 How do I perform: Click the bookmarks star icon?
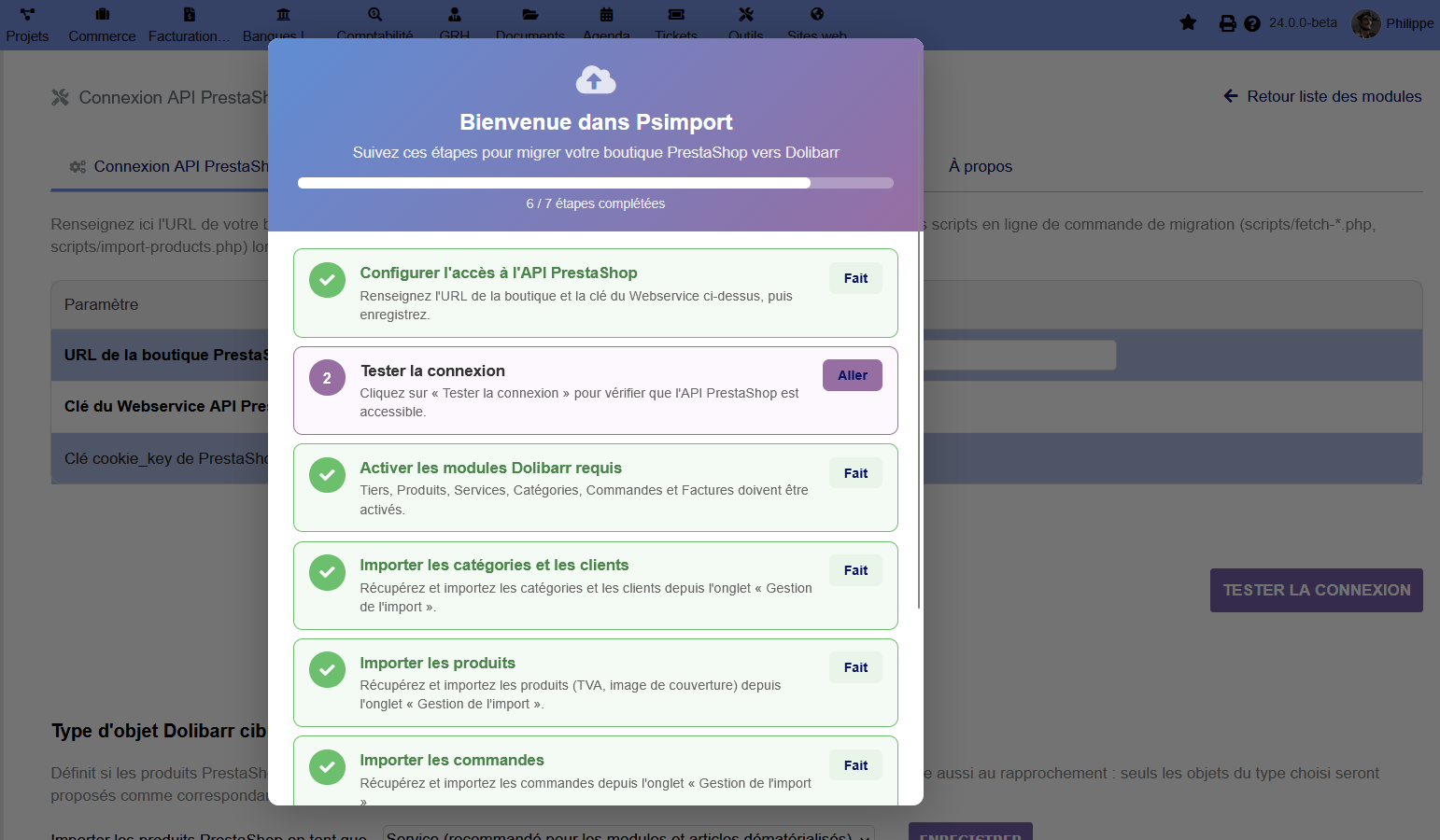[1188, 22]
